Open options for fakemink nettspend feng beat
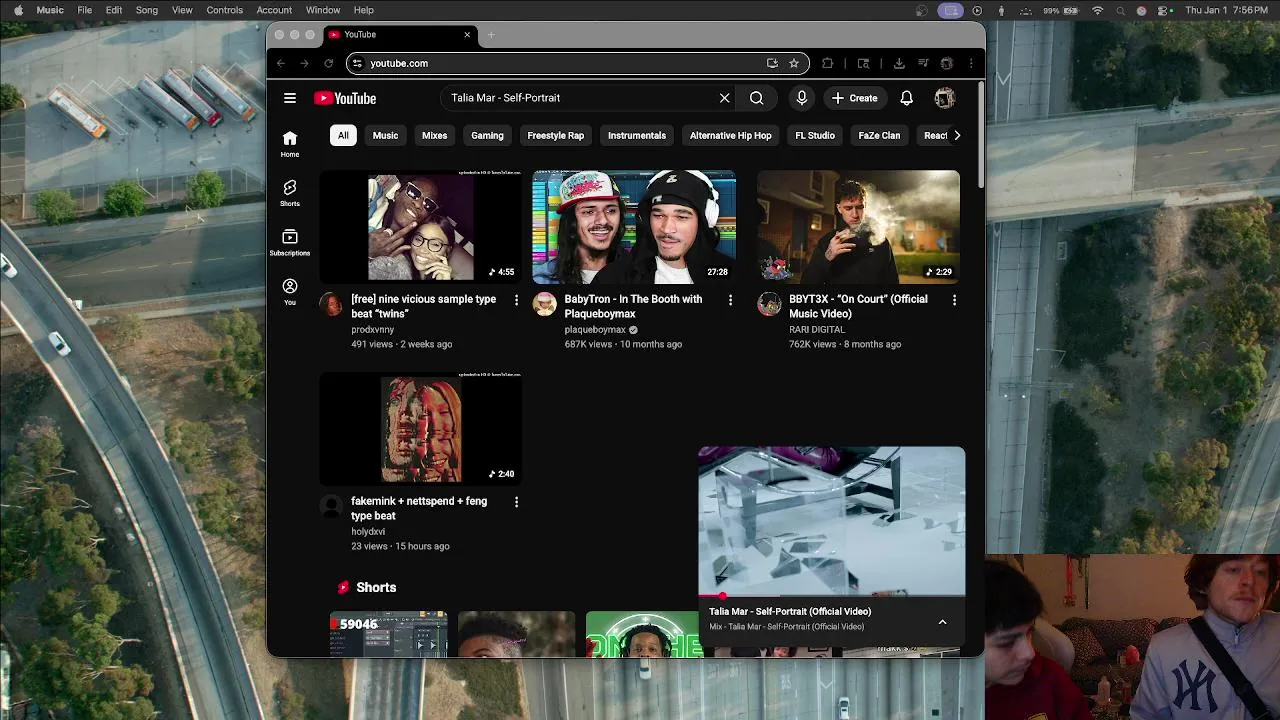This screenshot has width=1280, height=720. (516, 502)
